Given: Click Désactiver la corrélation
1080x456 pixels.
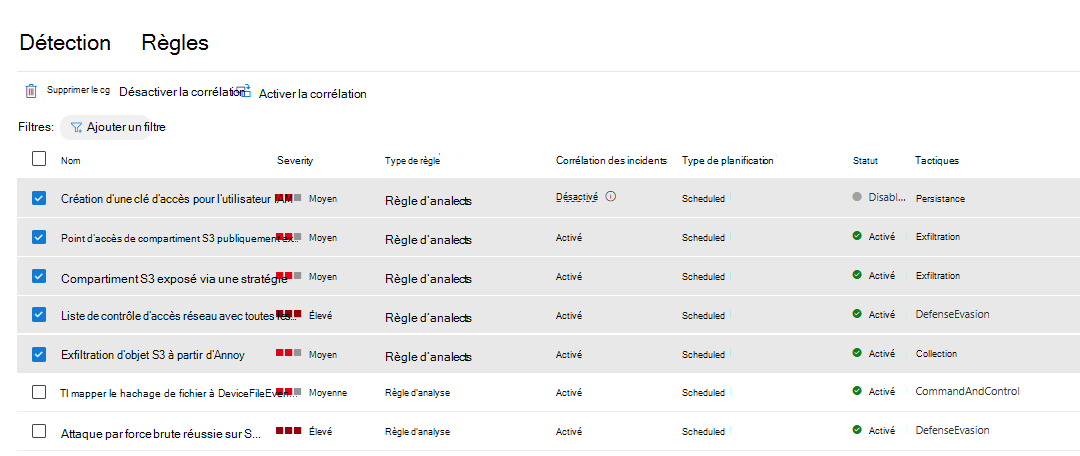Looking at the screenshot, I should pos(183,92).
